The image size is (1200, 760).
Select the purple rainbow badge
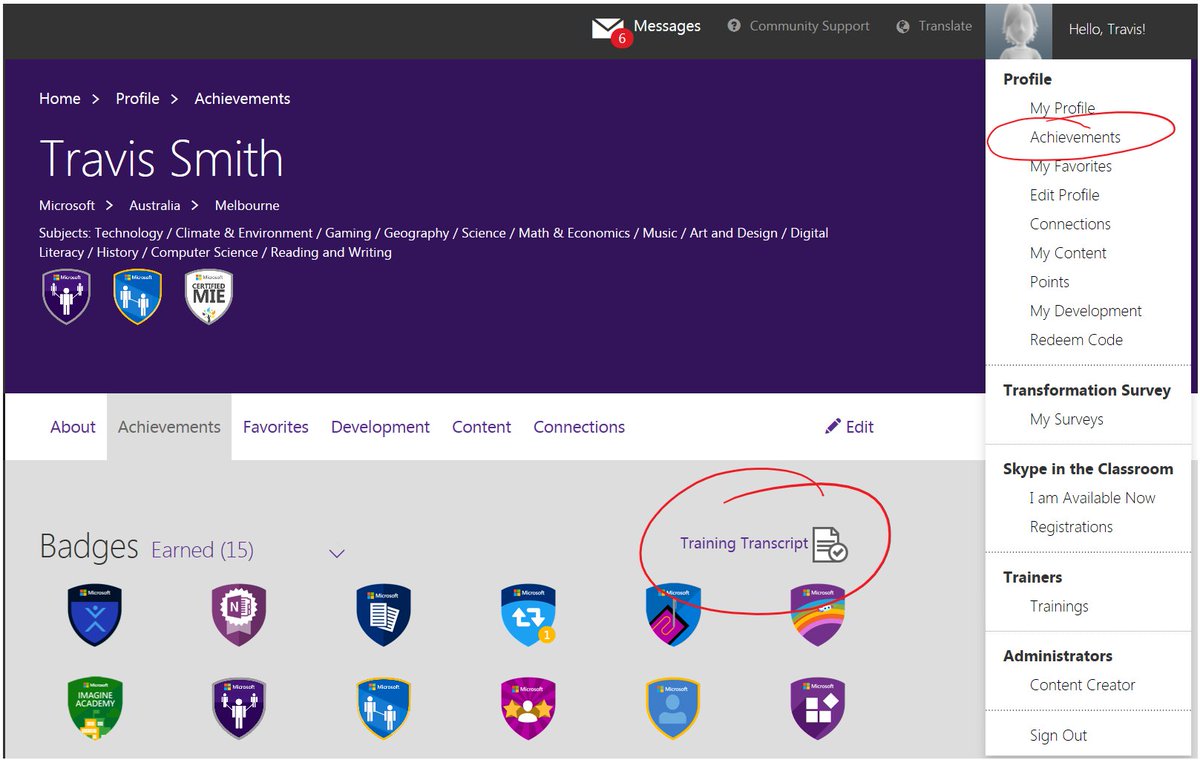pyautogui.click(x=818, y=615)
